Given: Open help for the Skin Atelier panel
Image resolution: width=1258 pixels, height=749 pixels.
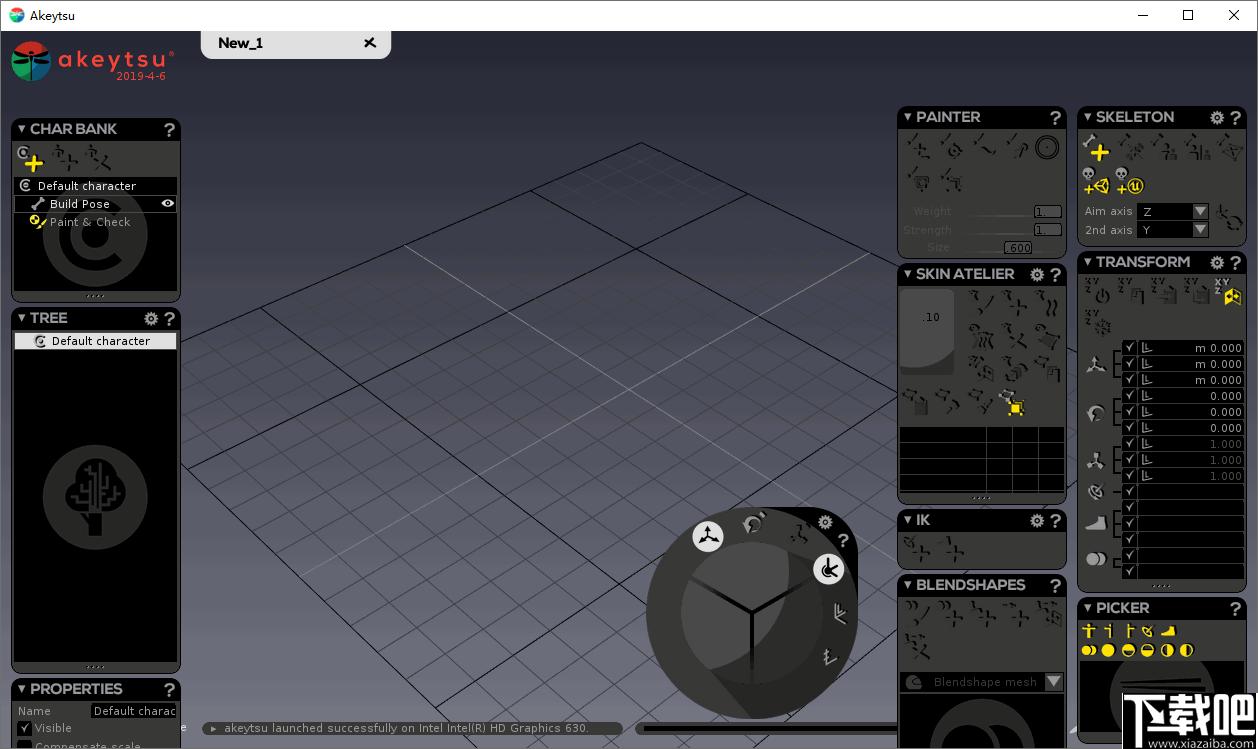Looking at the screenshot, I should (x=1055, y=274).
